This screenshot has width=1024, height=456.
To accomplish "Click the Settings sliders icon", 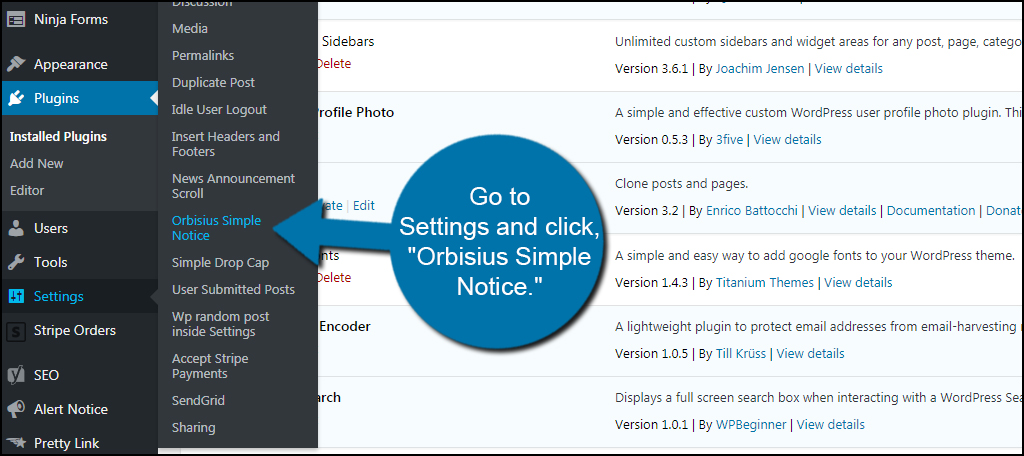I will click(16, 297).
